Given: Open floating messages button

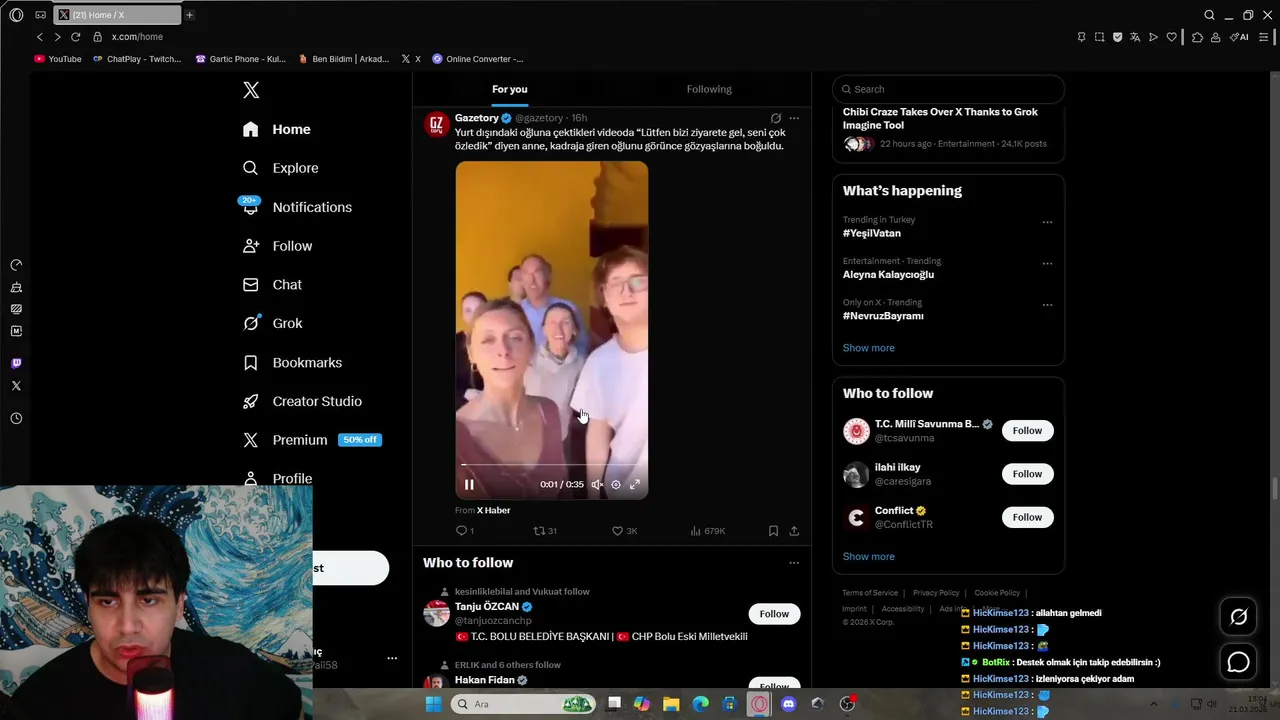Looking at the screenshot, I should (1238, 662).
